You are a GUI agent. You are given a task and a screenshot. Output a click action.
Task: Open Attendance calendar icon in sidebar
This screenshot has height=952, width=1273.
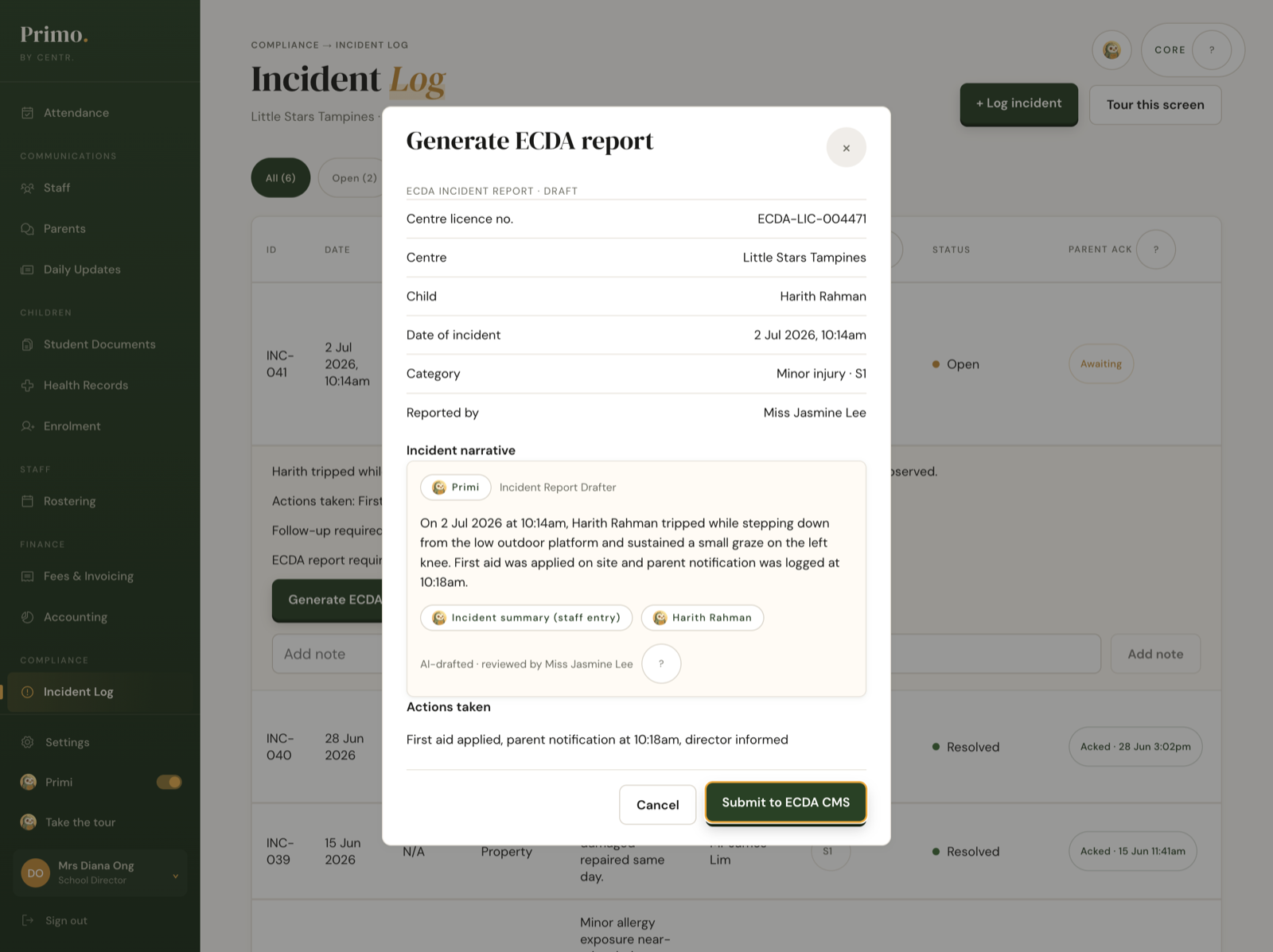click(x=27, y=113)
